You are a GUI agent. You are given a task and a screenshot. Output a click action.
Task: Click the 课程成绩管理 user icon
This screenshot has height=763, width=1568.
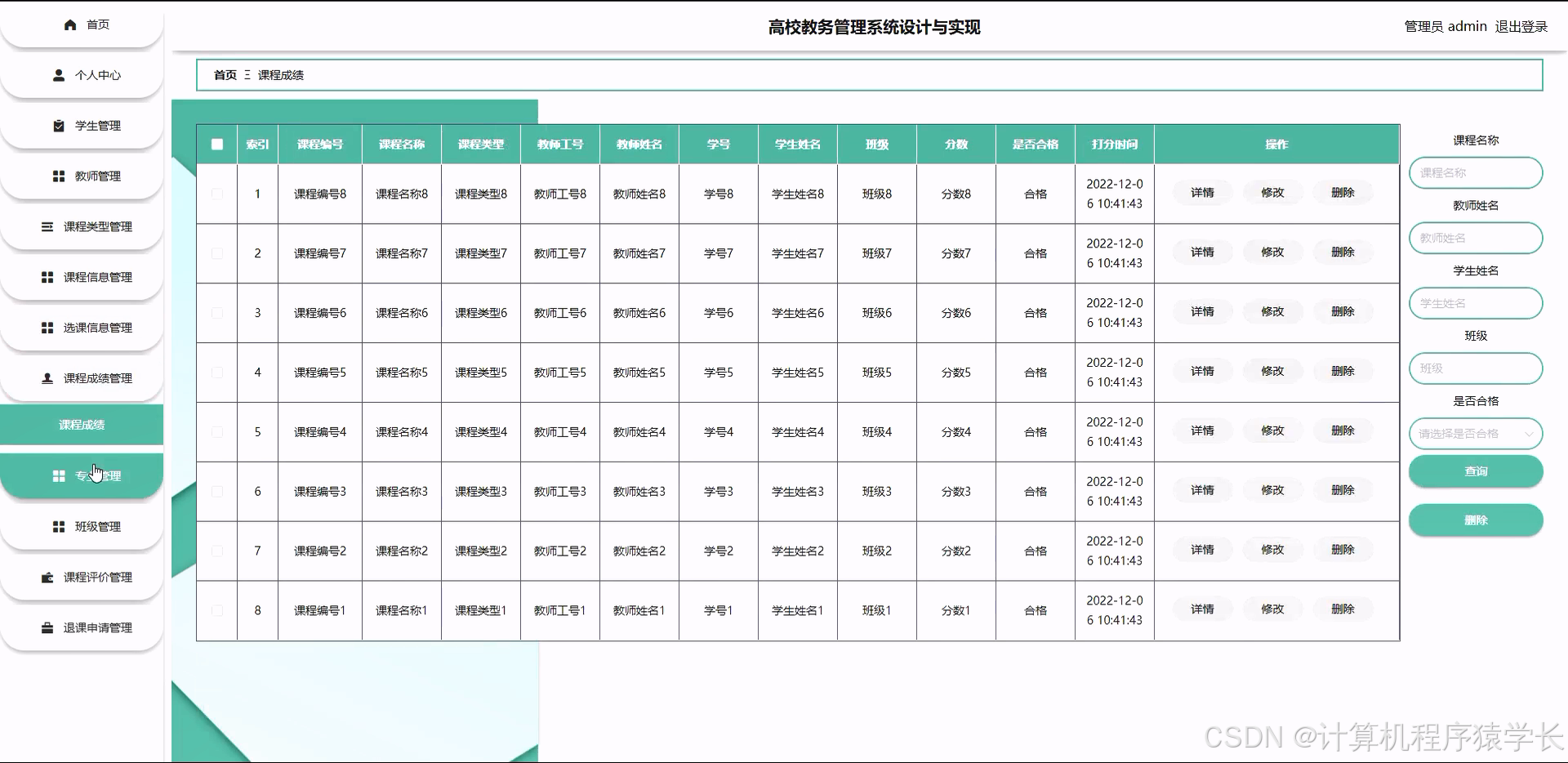[x=47, y=377]
